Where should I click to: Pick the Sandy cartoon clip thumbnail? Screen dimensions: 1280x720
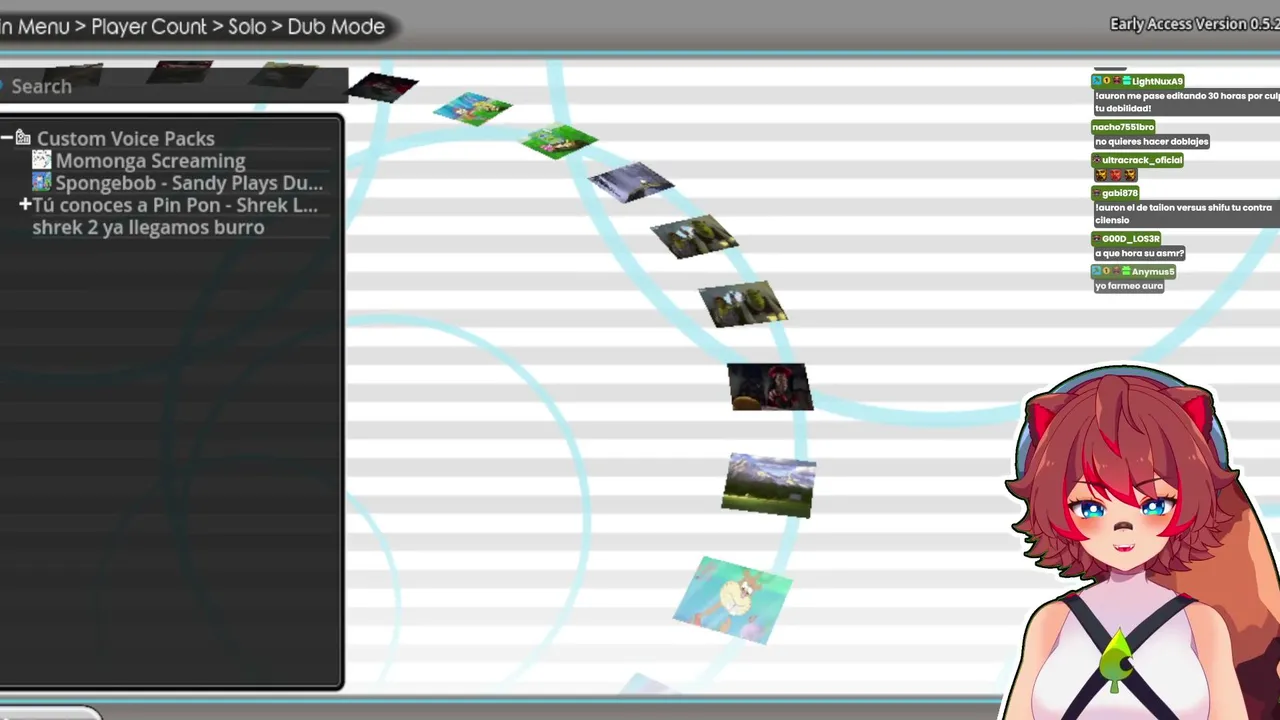pyautogui.click(x=733, y=600)
